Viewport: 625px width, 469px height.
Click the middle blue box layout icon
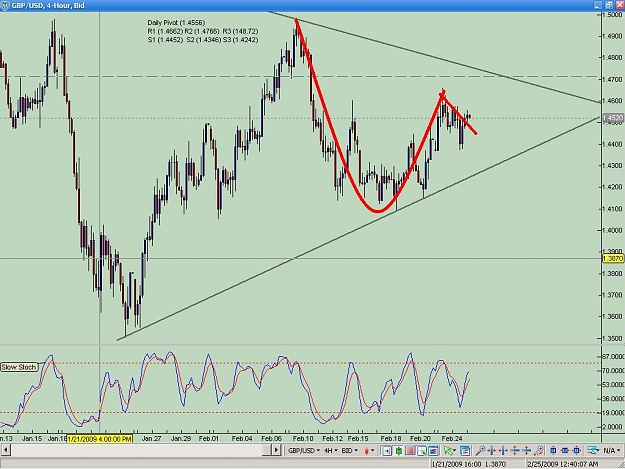click(565, 451)
